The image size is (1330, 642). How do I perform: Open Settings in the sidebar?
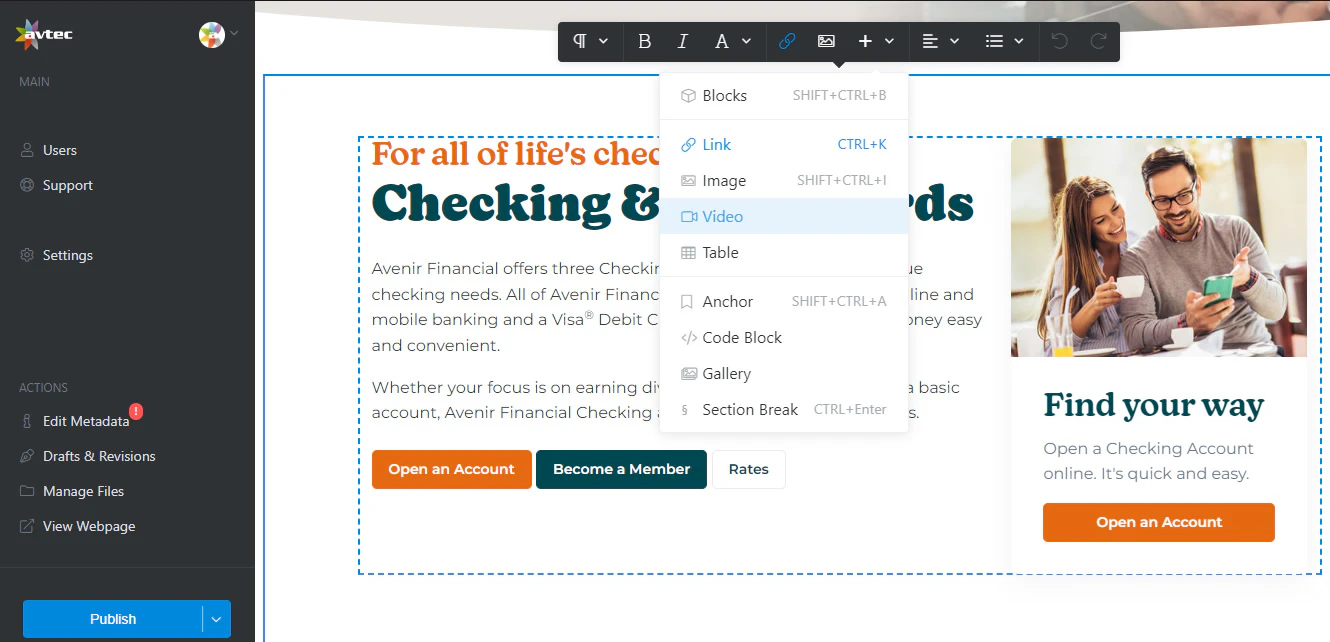[x=68, y=255]
